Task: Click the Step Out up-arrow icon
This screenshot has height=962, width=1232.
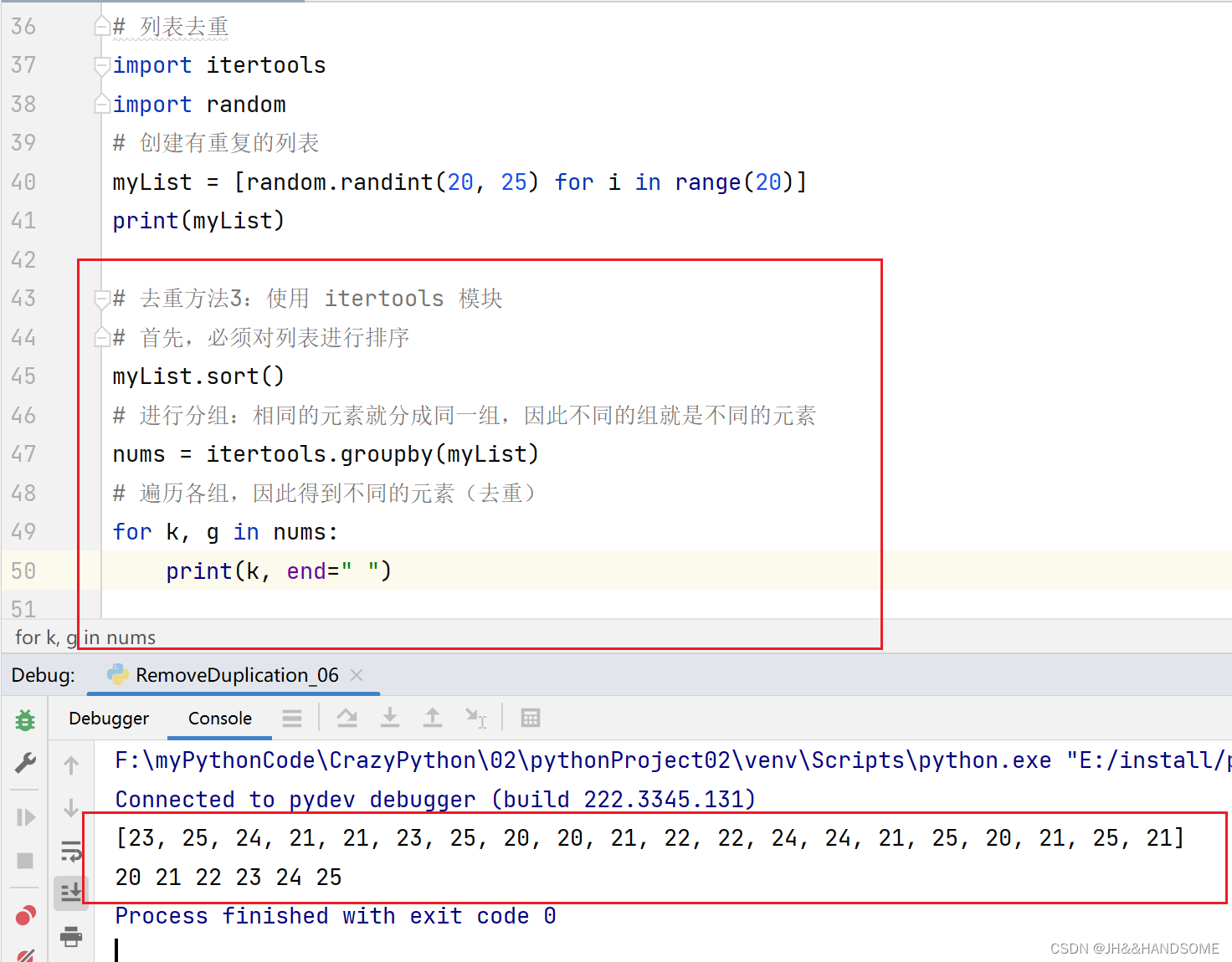Action: click(x=433, y=718)
